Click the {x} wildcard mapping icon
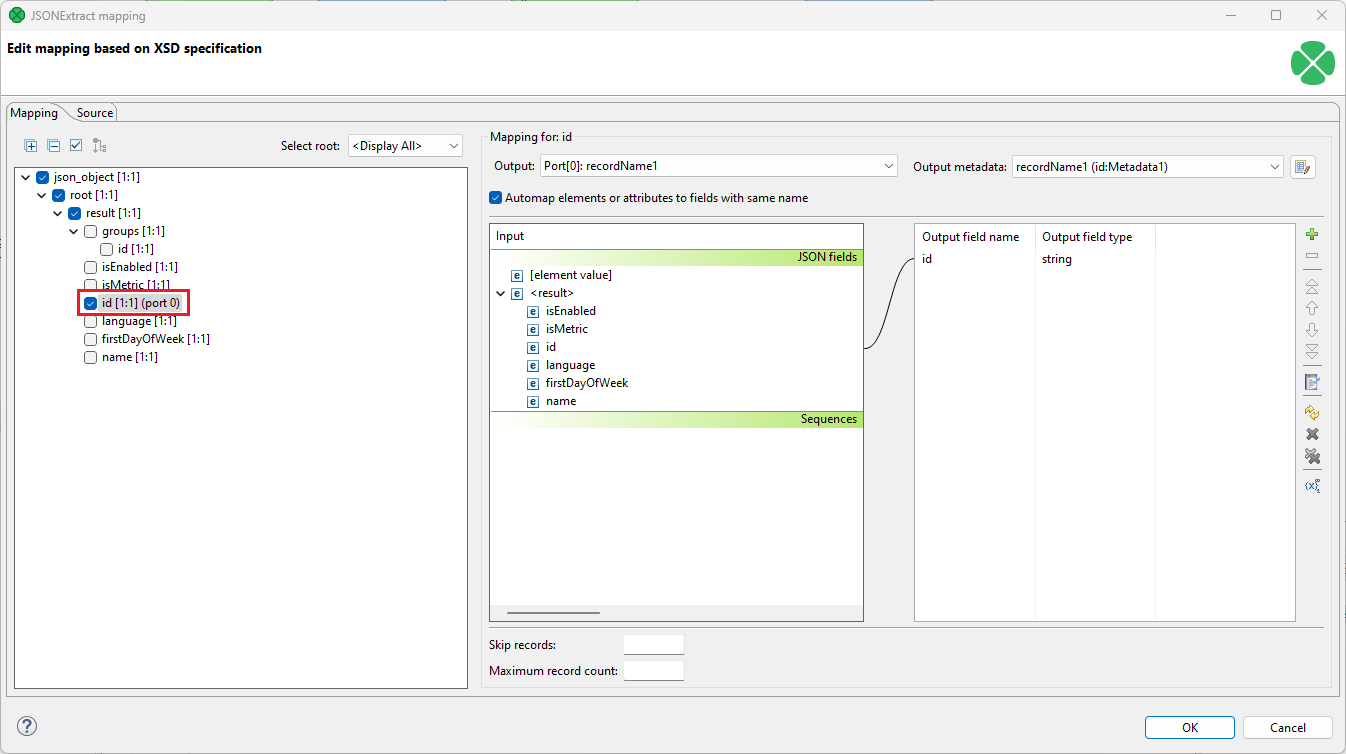The width and height of the screenshot is (1346, 754). [x=1312, y=485]
